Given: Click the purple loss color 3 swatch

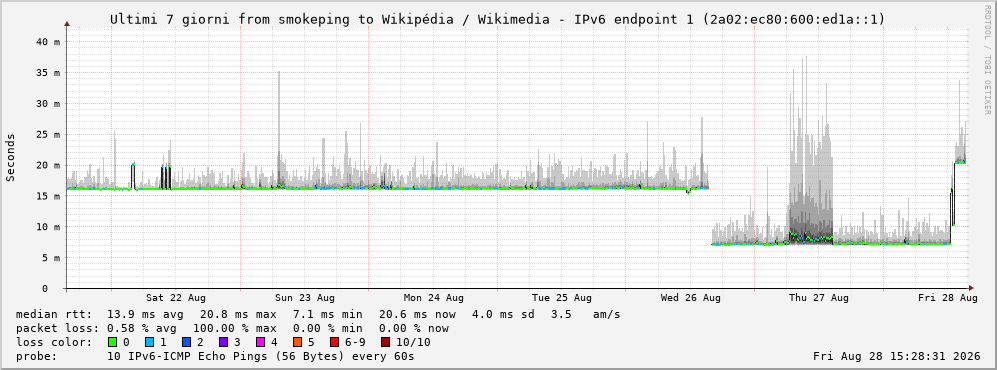Looking at the screenshot, I should 223,342.
